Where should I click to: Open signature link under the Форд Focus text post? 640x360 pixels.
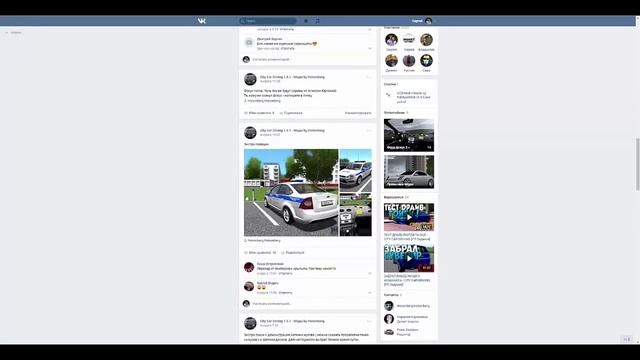262,100
